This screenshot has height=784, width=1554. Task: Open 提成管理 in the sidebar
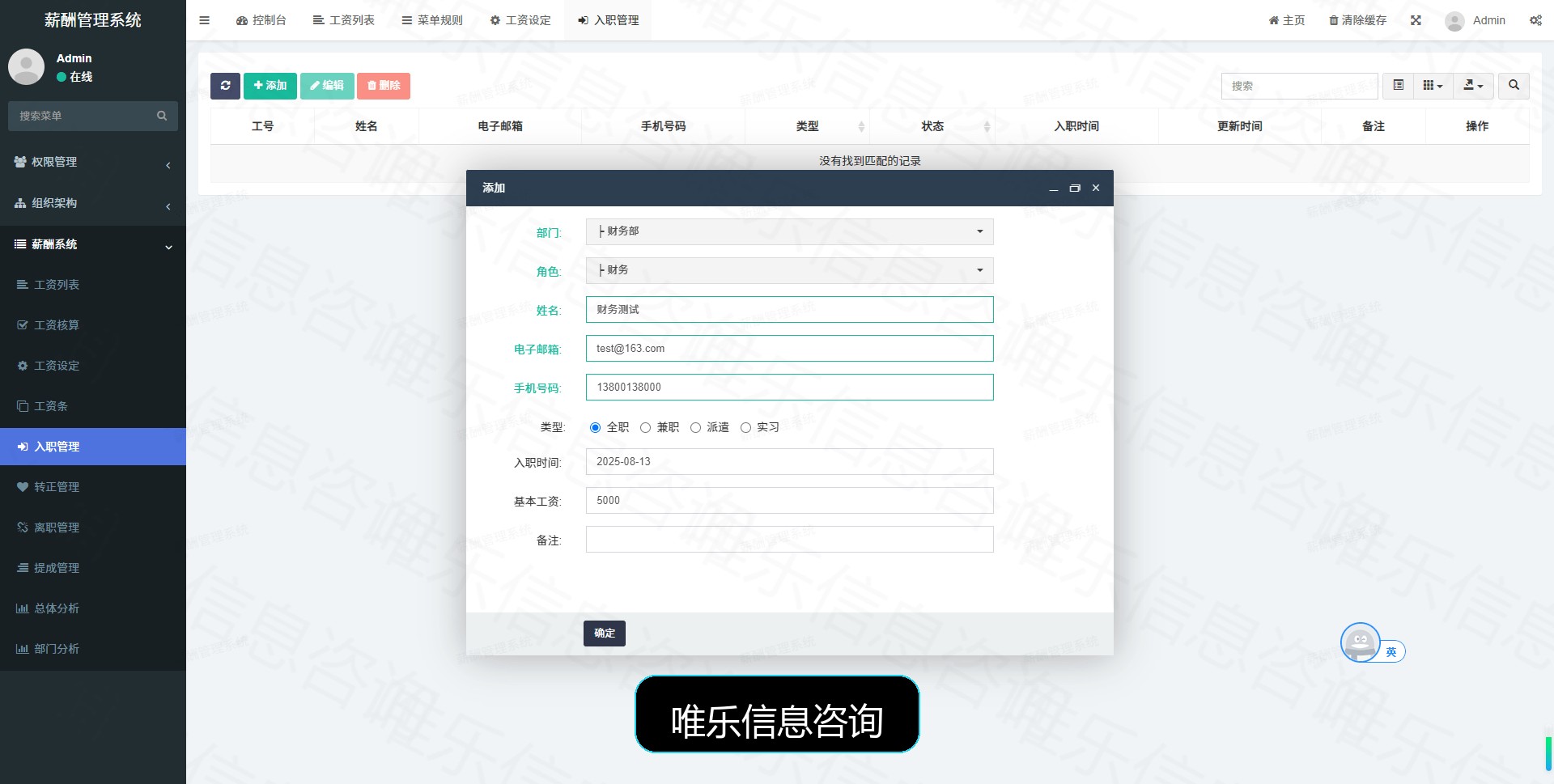pos(93,568)
